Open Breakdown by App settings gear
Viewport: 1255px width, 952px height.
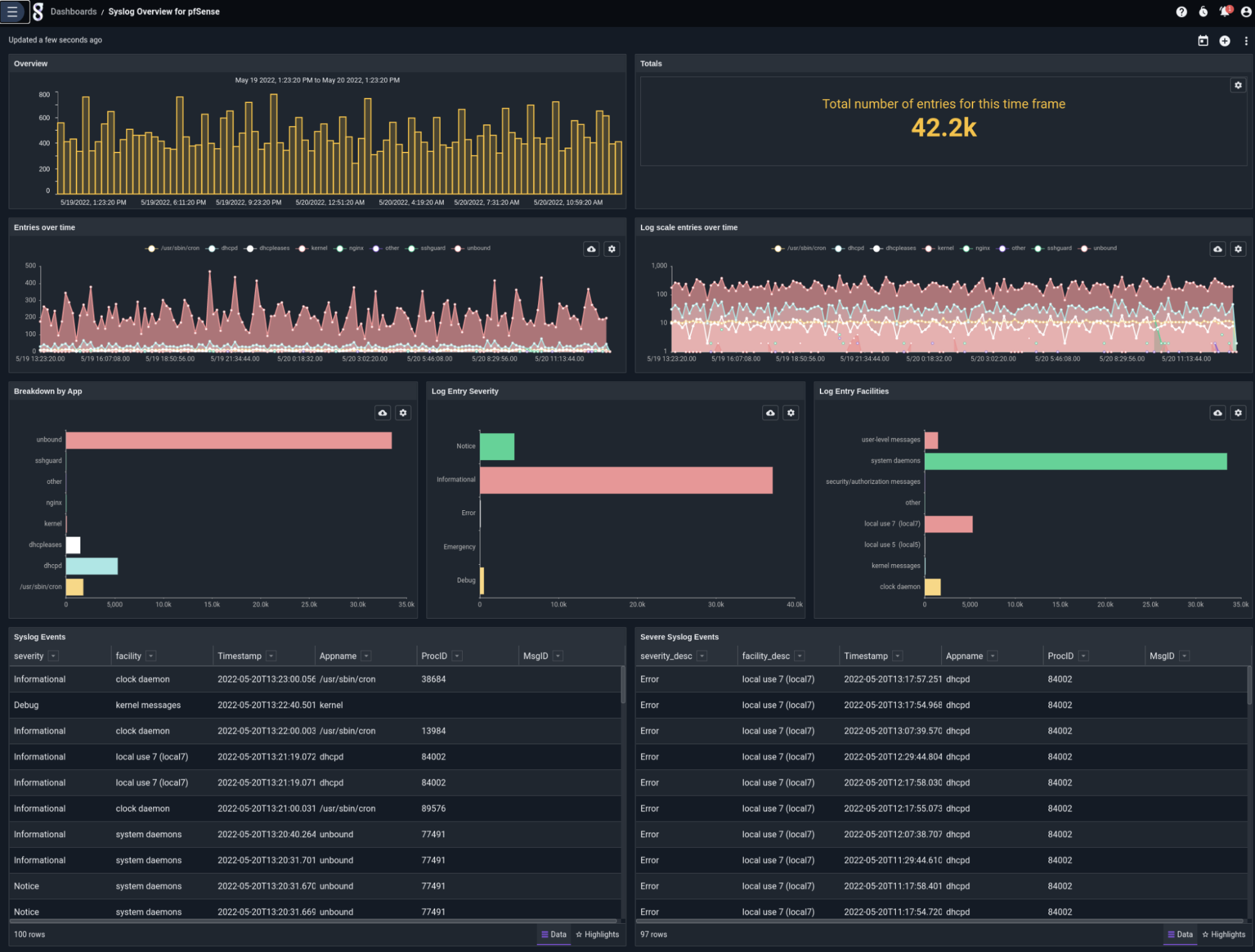pyautogui.click(x=403, y=413)
